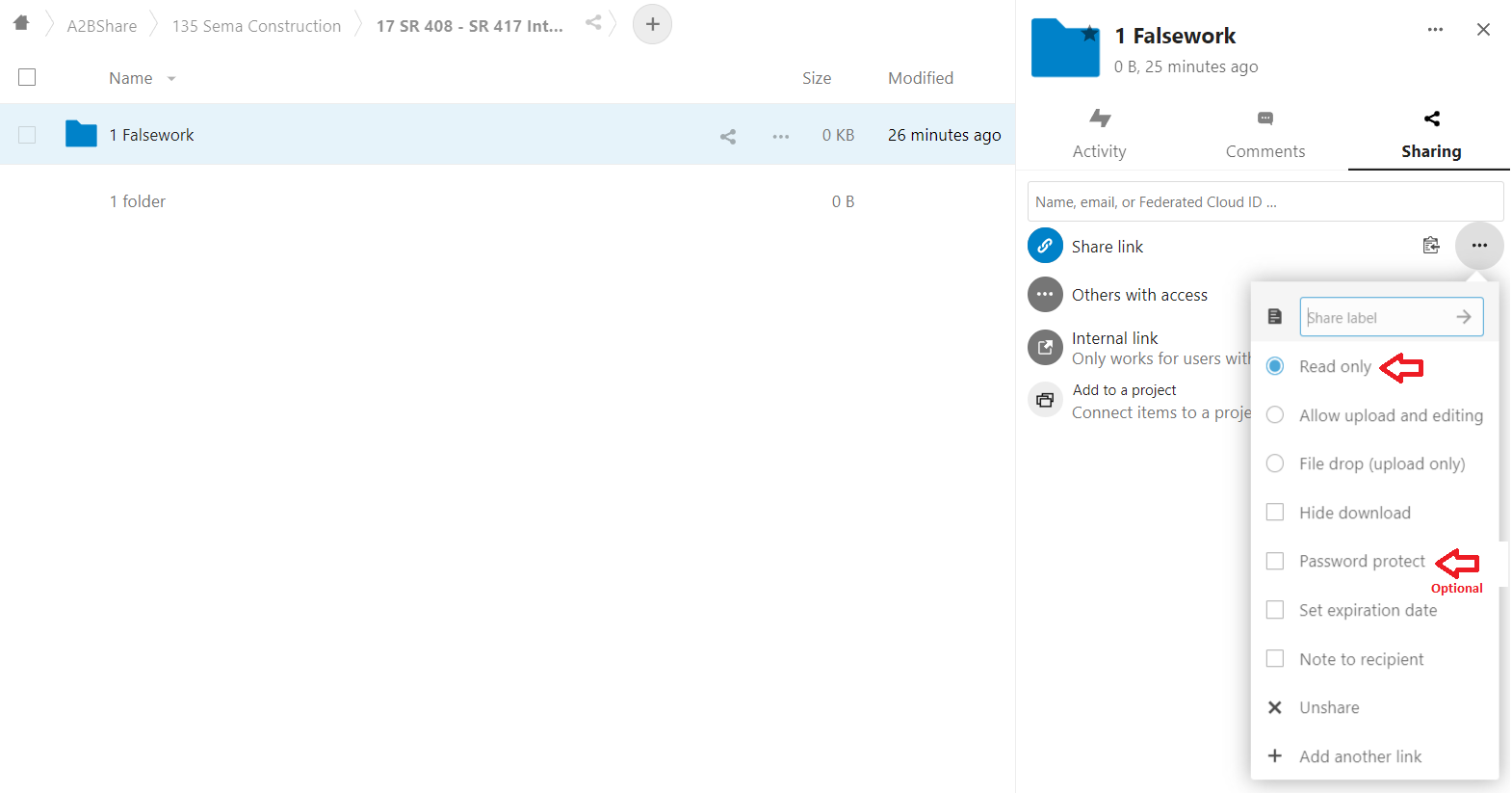Switch to the Activity tab
Image resolution: width=1512 pixels, height=793 pixels.
1099,134
